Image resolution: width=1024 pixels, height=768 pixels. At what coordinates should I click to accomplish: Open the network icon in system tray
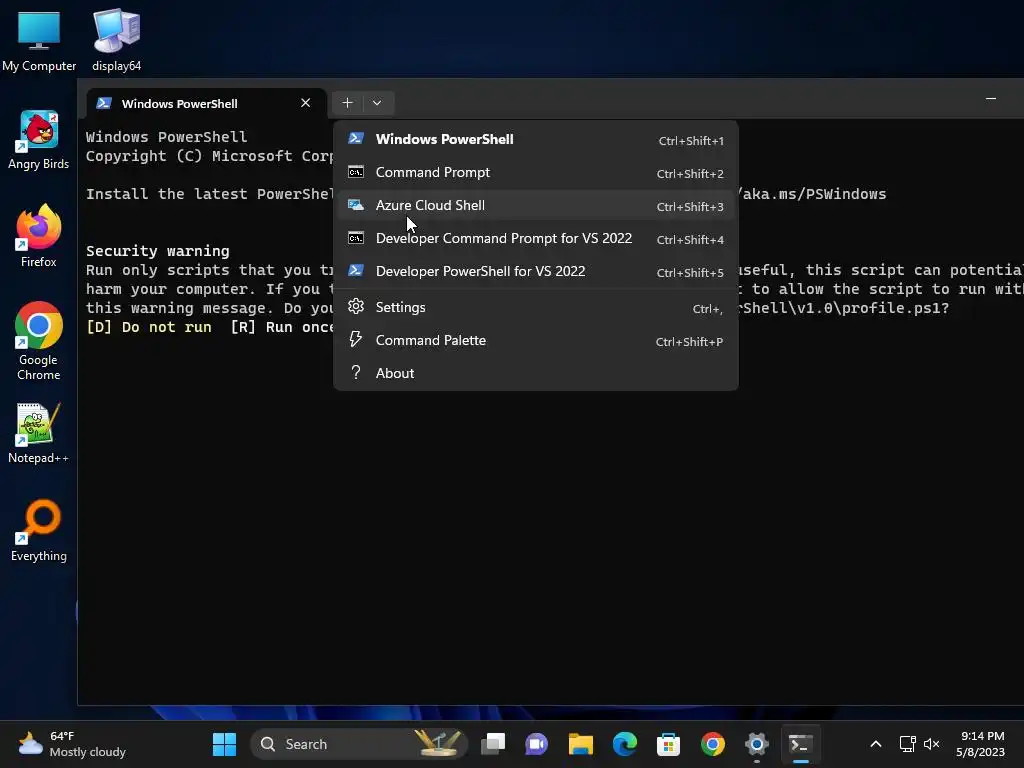click(908, 744)
